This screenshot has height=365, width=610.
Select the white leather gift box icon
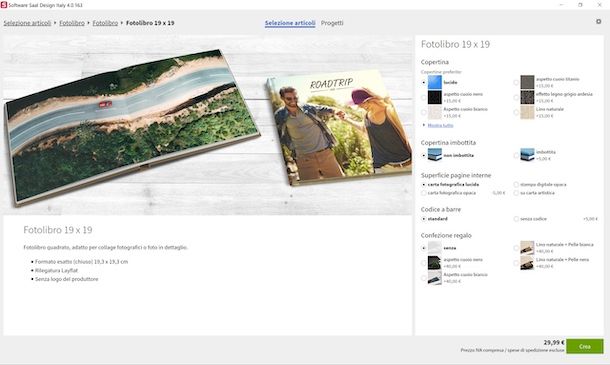tap(435, 278)
